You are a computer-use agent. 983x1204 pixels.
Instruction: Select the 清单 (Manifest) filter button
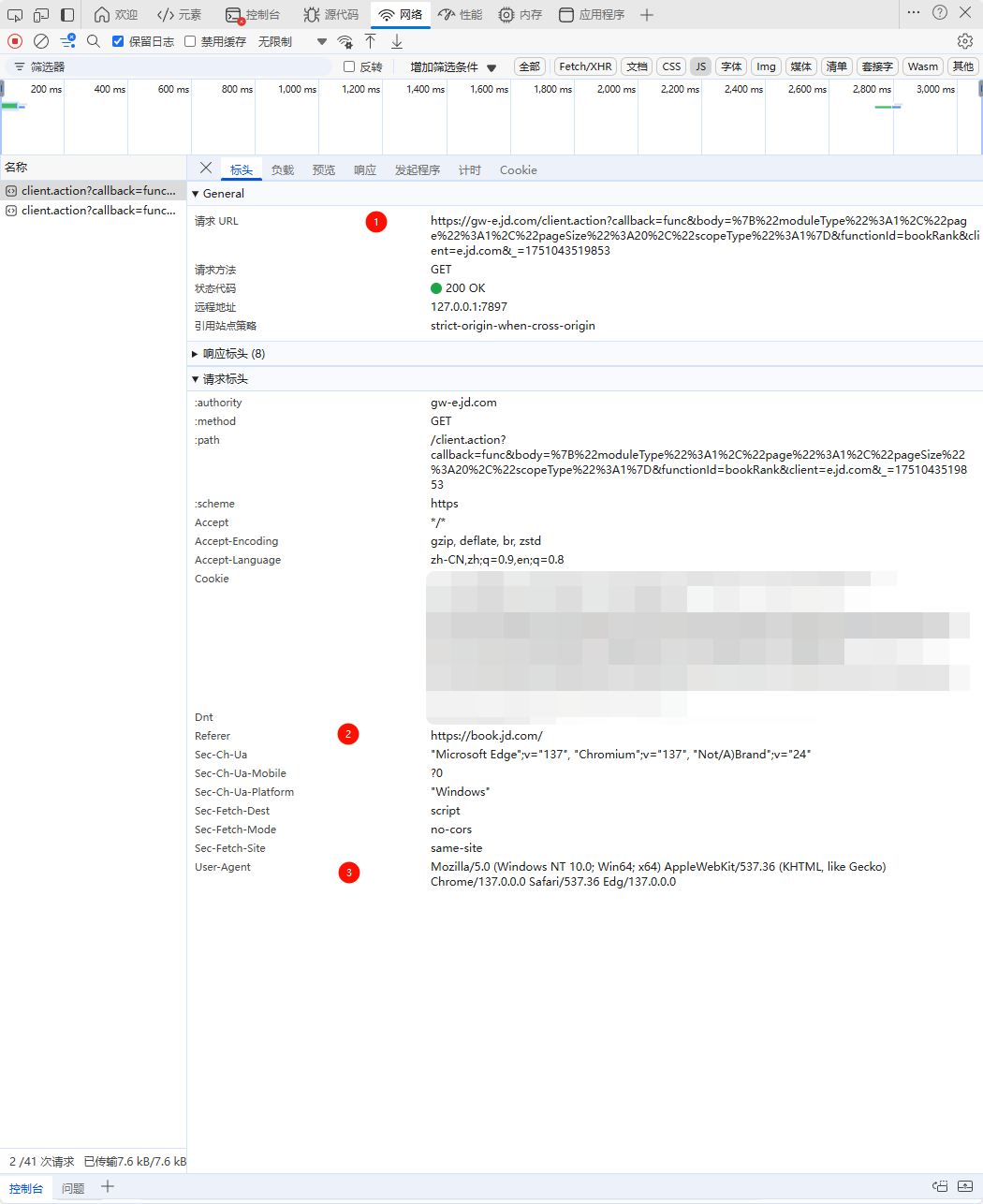(836, 66)
